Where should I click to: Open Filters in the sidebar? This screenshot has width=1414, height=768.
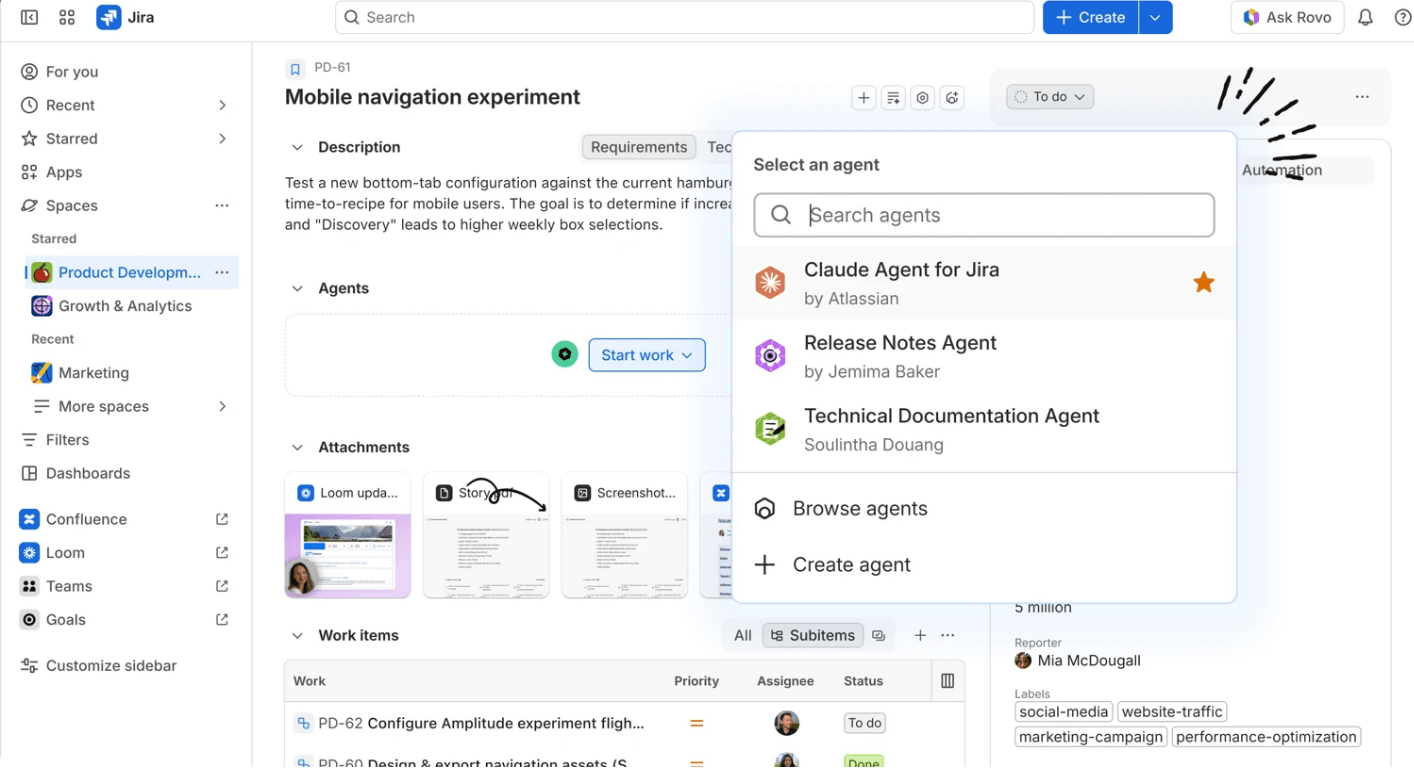67,440
